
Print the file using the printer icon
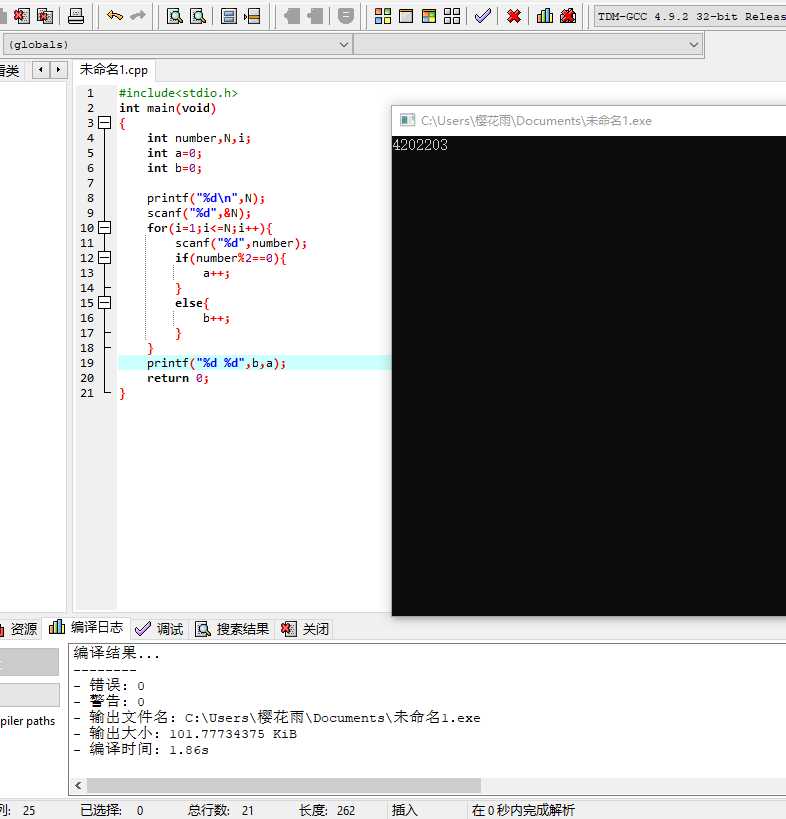pos(76,16)
